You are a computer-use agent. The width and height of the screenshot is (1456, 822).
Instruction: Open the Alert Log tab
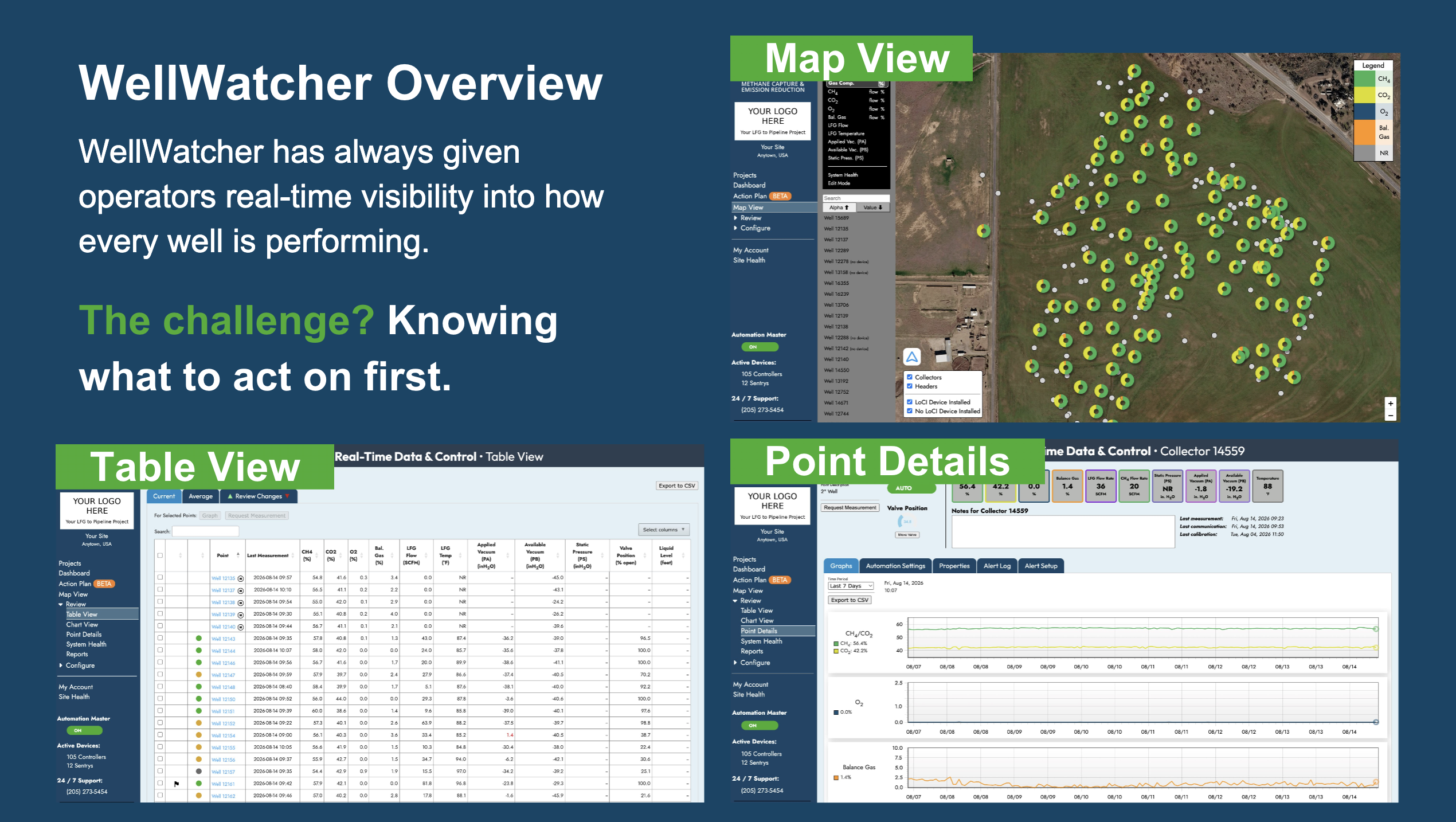997,566
